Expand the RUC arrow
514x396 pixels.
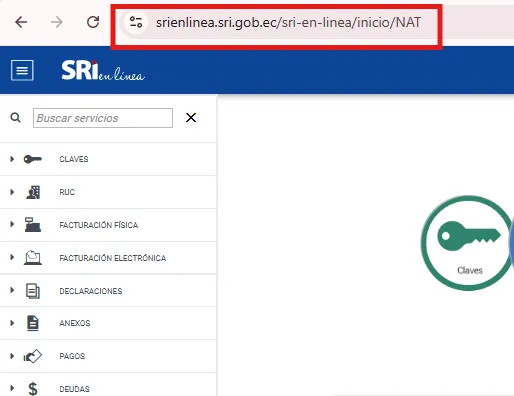point(12,192)
